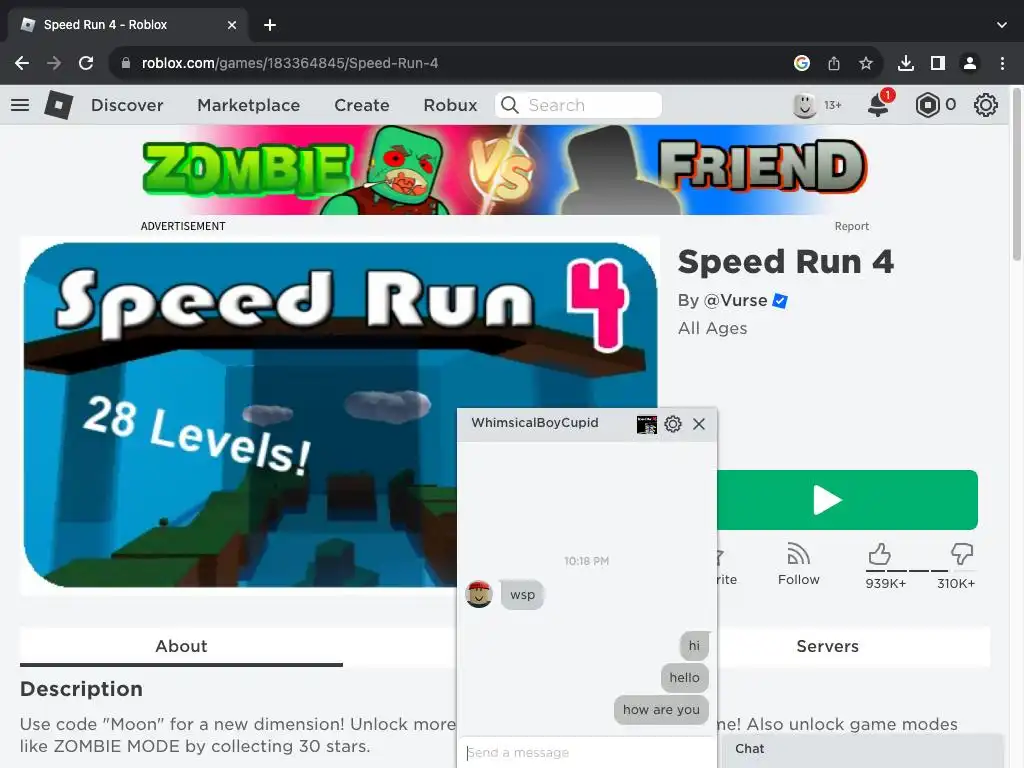The width and height of the screenshot is (1024, 768).
Task: Focus the Roblox Search field
Action: tap(578, 105)
